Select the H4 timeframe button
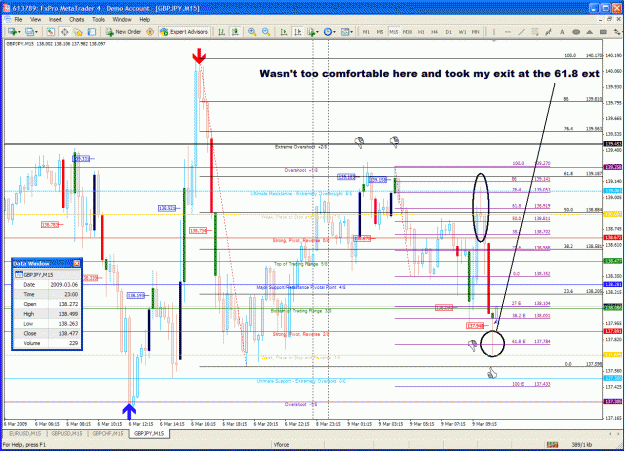 point(434,32)
